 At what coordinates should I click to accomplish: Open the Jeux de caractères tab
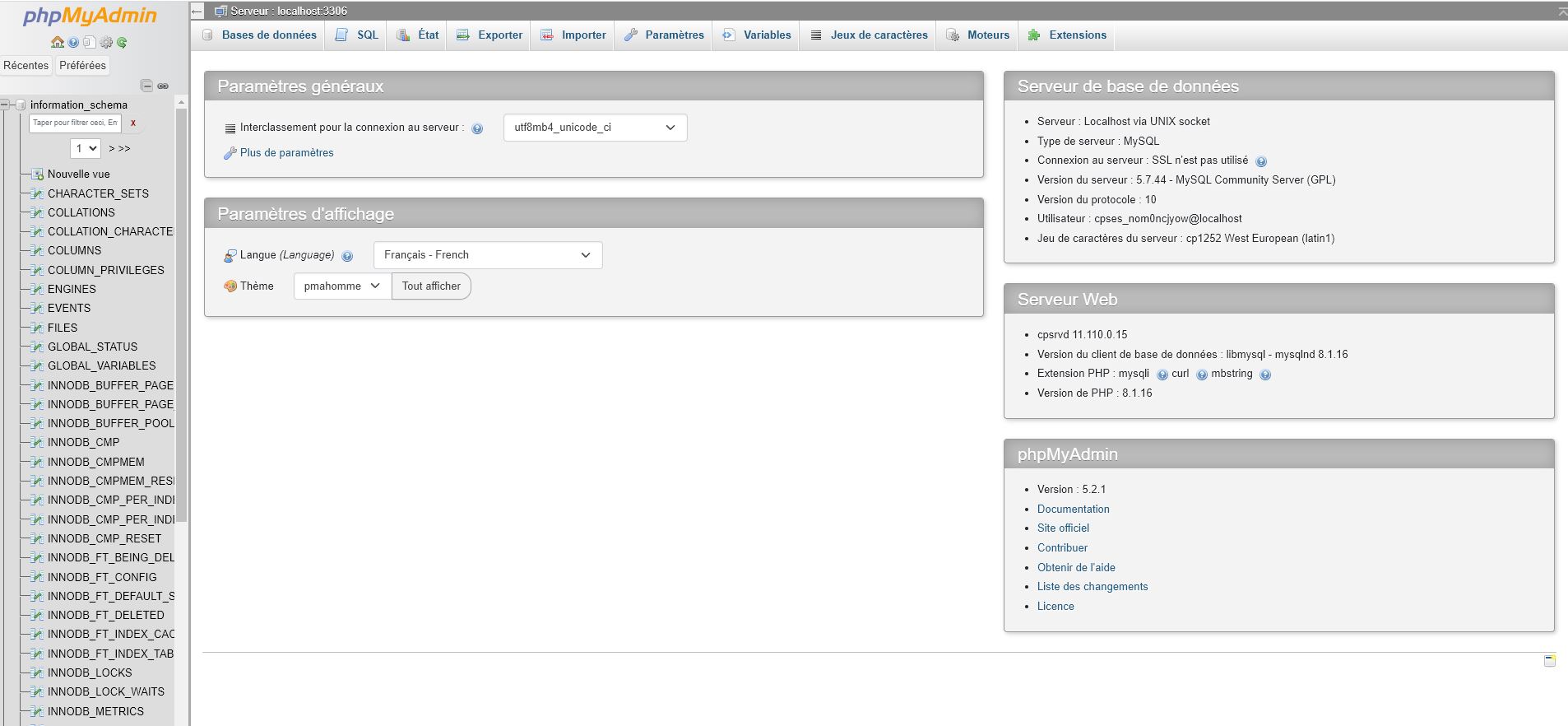869,35
